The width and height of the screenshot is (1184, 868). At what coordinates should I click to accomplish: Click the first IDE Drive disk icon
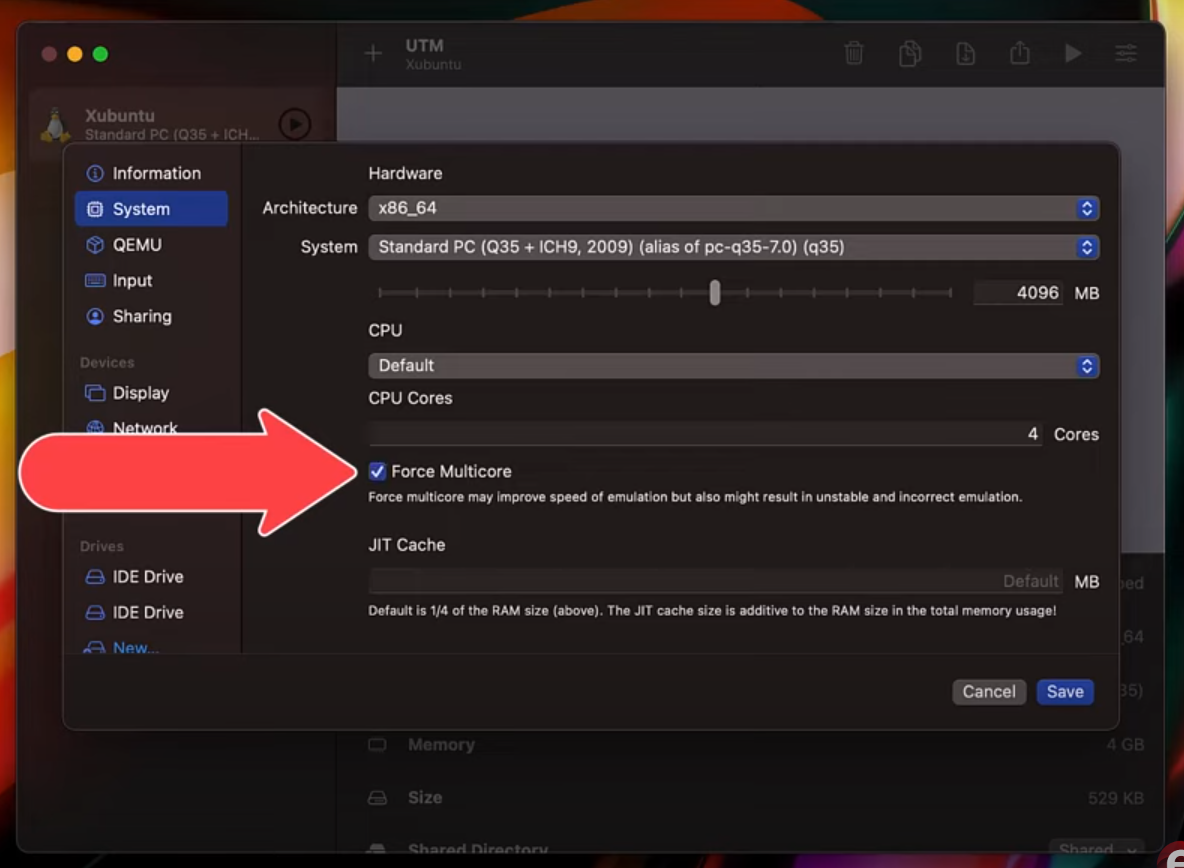[95, 577]
